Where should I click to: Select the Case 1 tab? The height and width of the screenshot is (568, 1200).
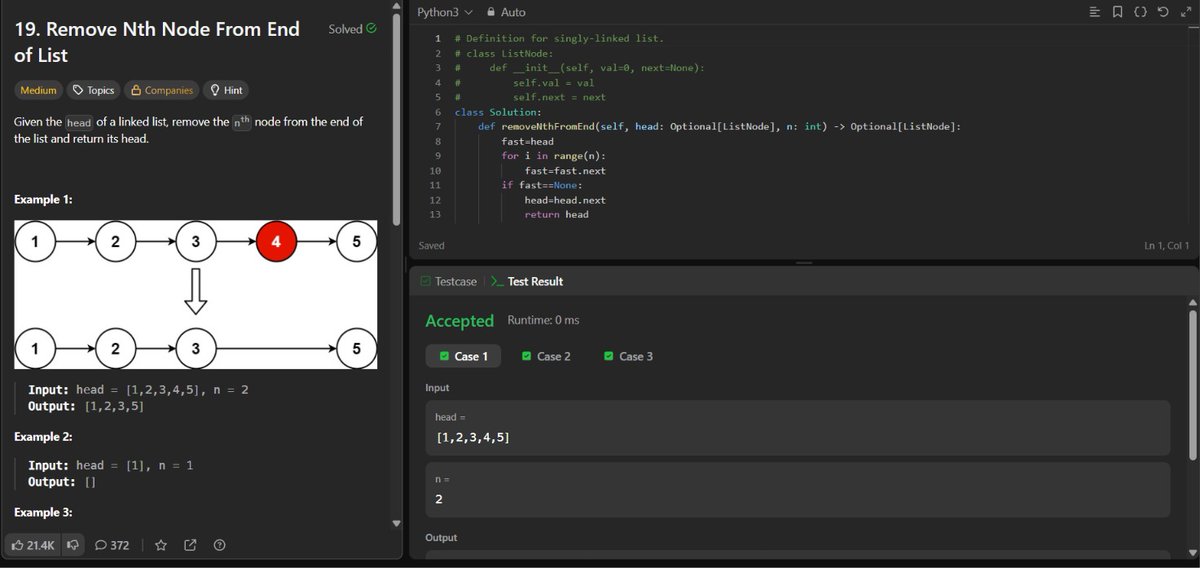click(x=464, y=356)
